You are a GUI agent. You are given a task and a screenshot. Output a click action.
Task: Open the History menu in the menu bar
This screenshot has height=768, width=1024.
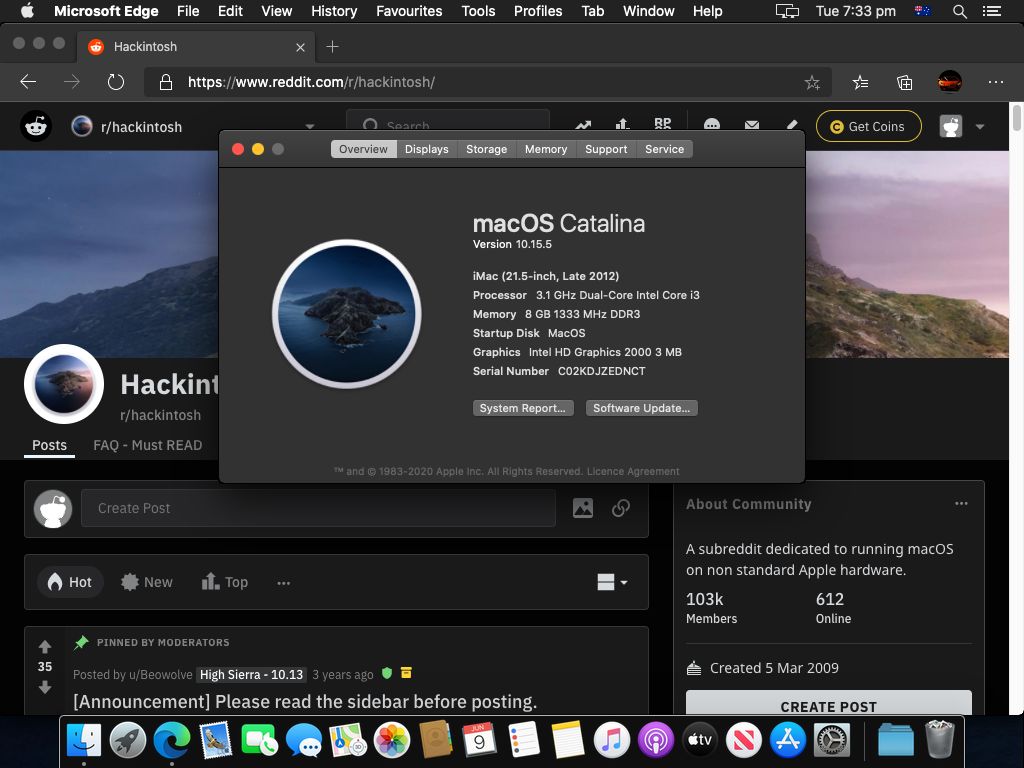tap(333, 11)
